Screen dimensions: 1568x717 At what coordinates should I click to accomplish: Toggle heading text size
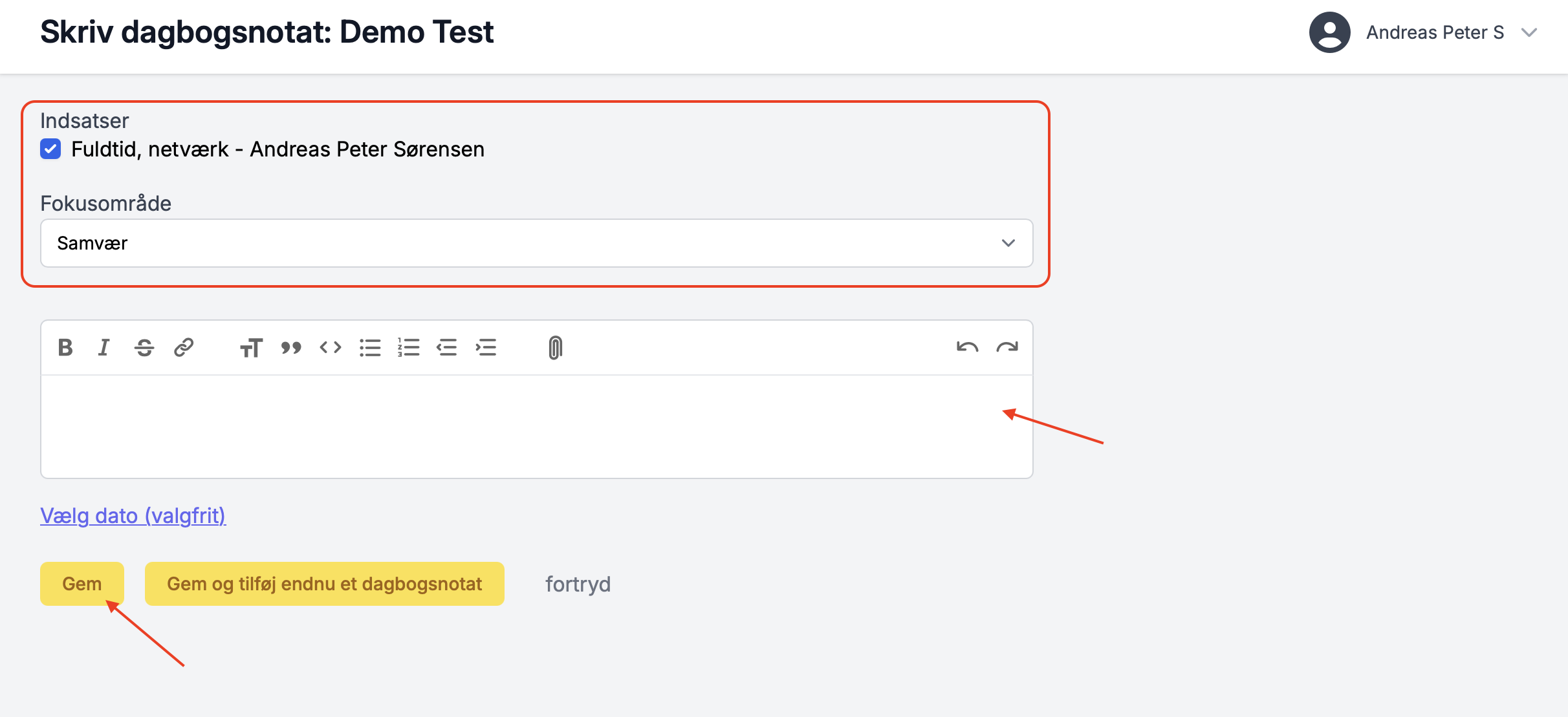(251, 348)
